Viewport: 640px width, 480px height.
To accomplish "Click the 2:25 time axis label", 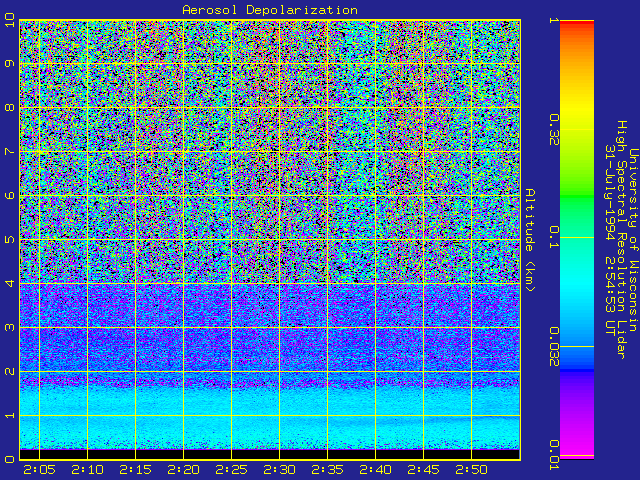I will (231, 470).
